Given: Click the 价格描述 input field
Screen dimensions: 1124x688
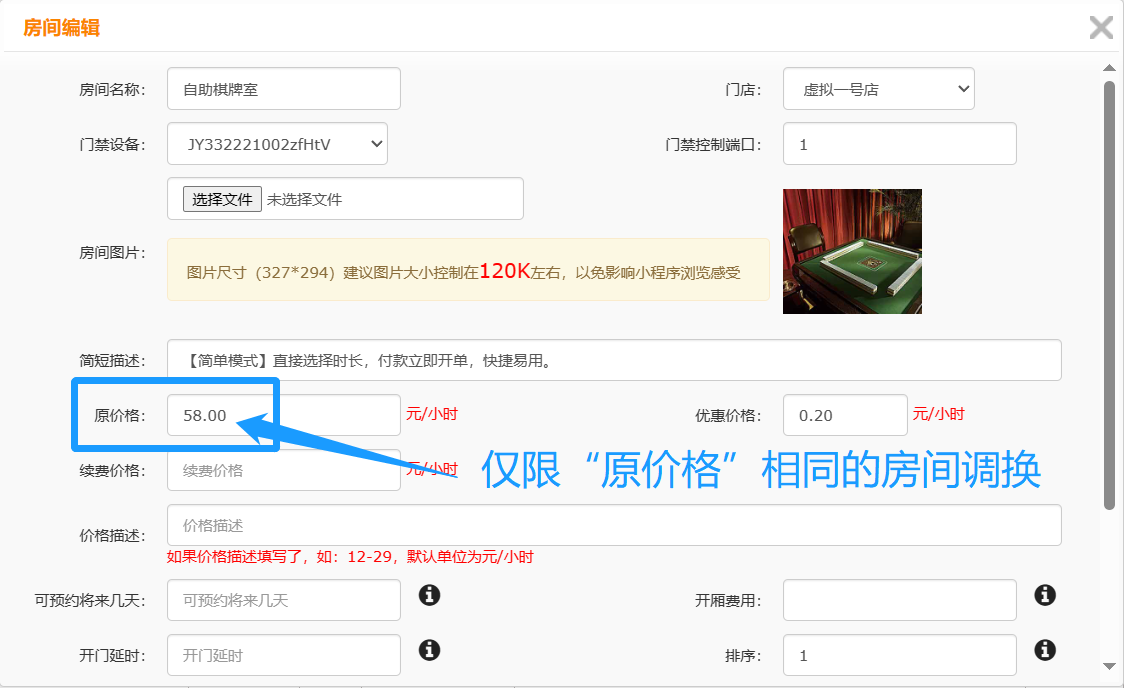Looking at the screenshot, I should pyautogui.click(x=614, y=525).
